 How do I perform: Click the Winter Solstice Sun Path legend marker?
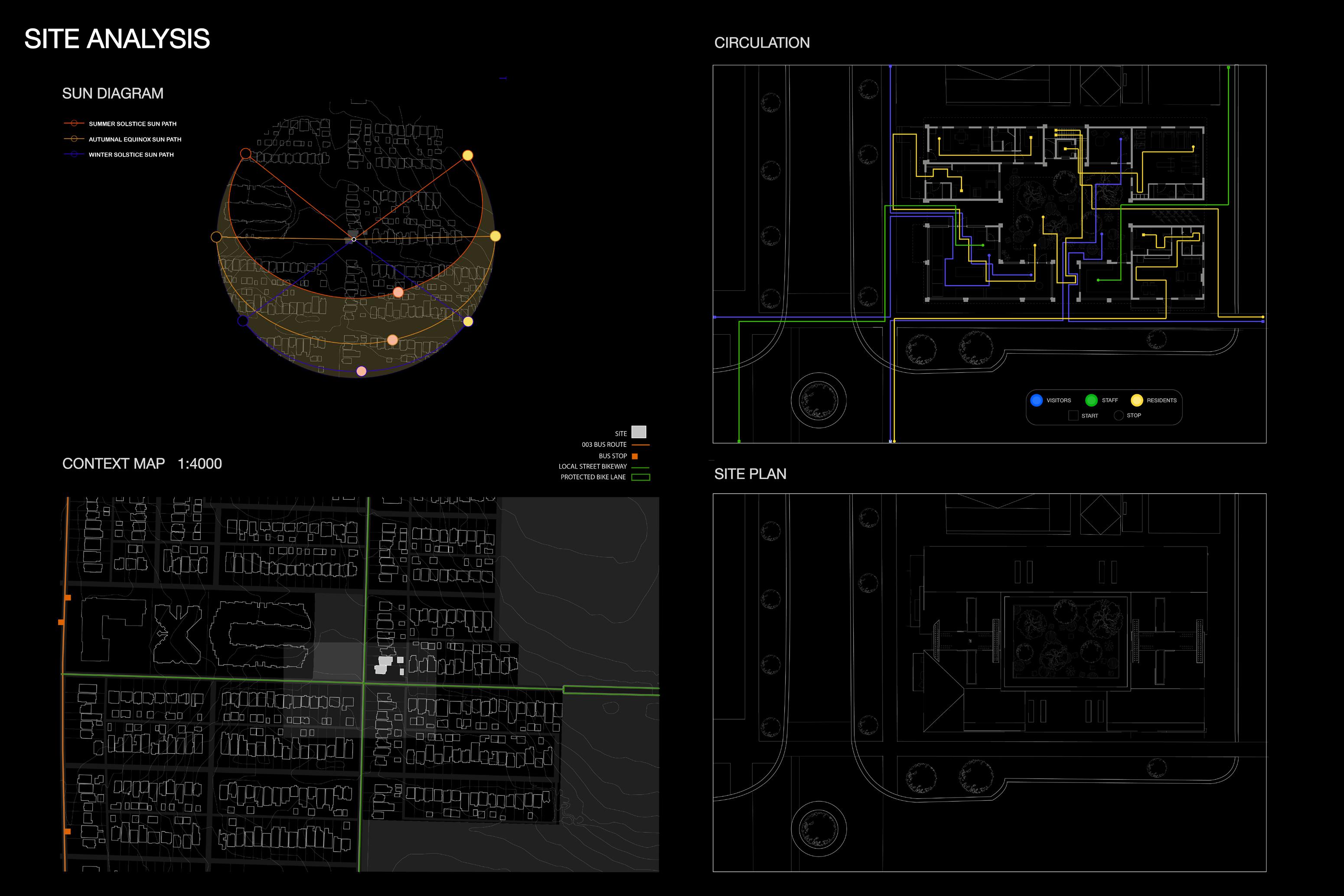pyautogui.click(x=74, y=154)
